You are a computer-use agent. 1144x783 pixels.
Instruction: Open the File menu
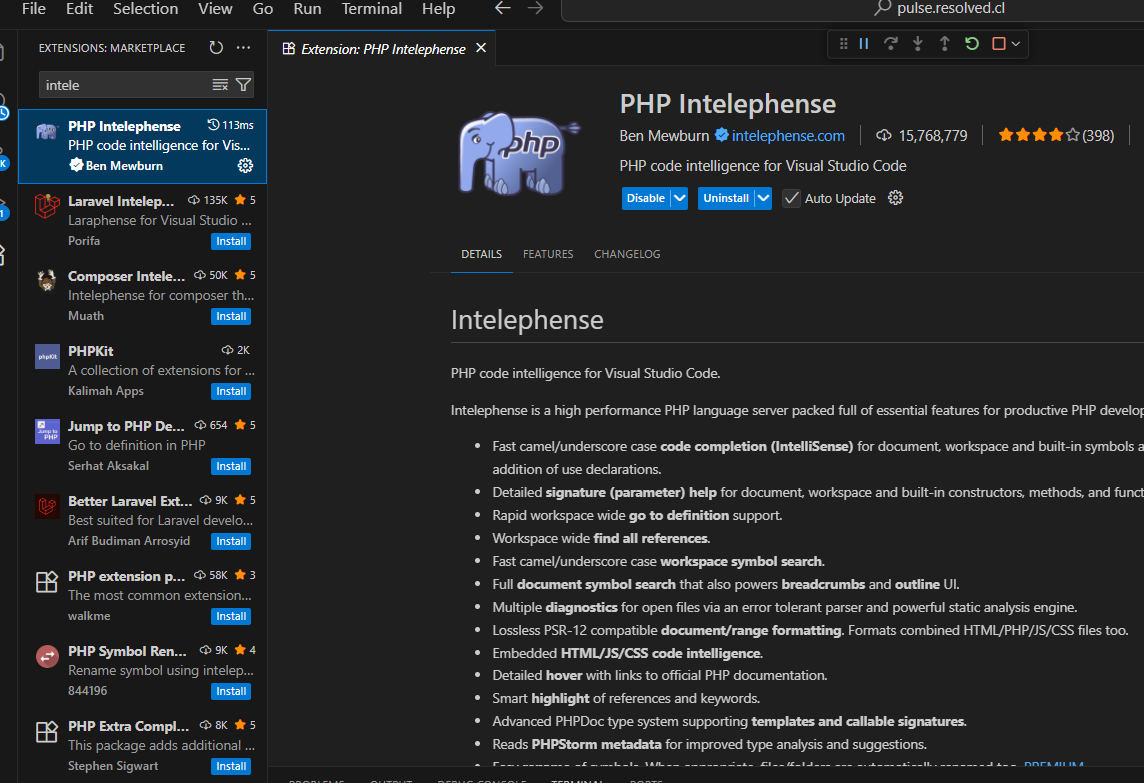tap(34, 9)
